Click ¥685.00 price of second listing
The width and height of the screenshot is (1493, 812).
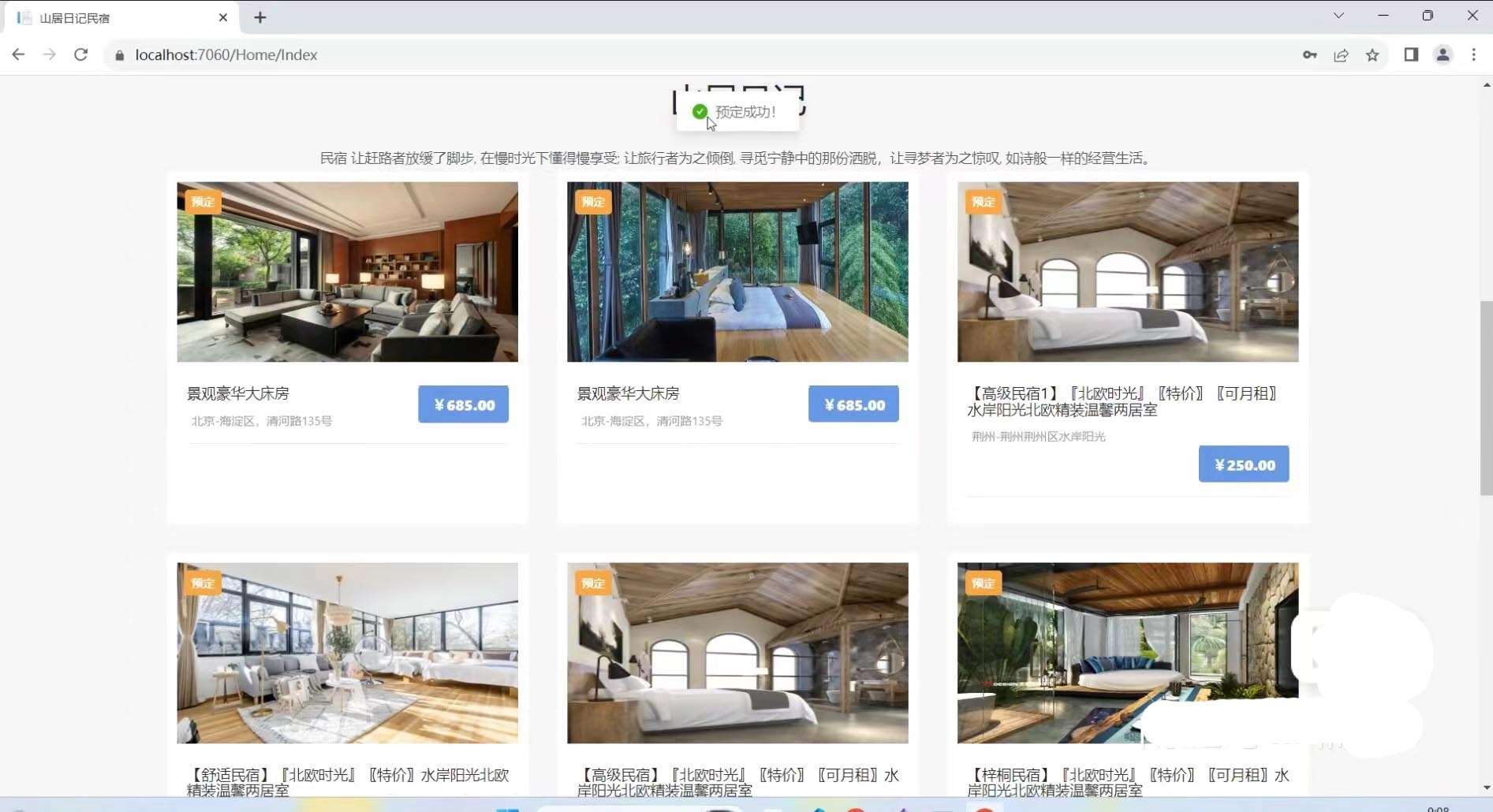[853, 404]
